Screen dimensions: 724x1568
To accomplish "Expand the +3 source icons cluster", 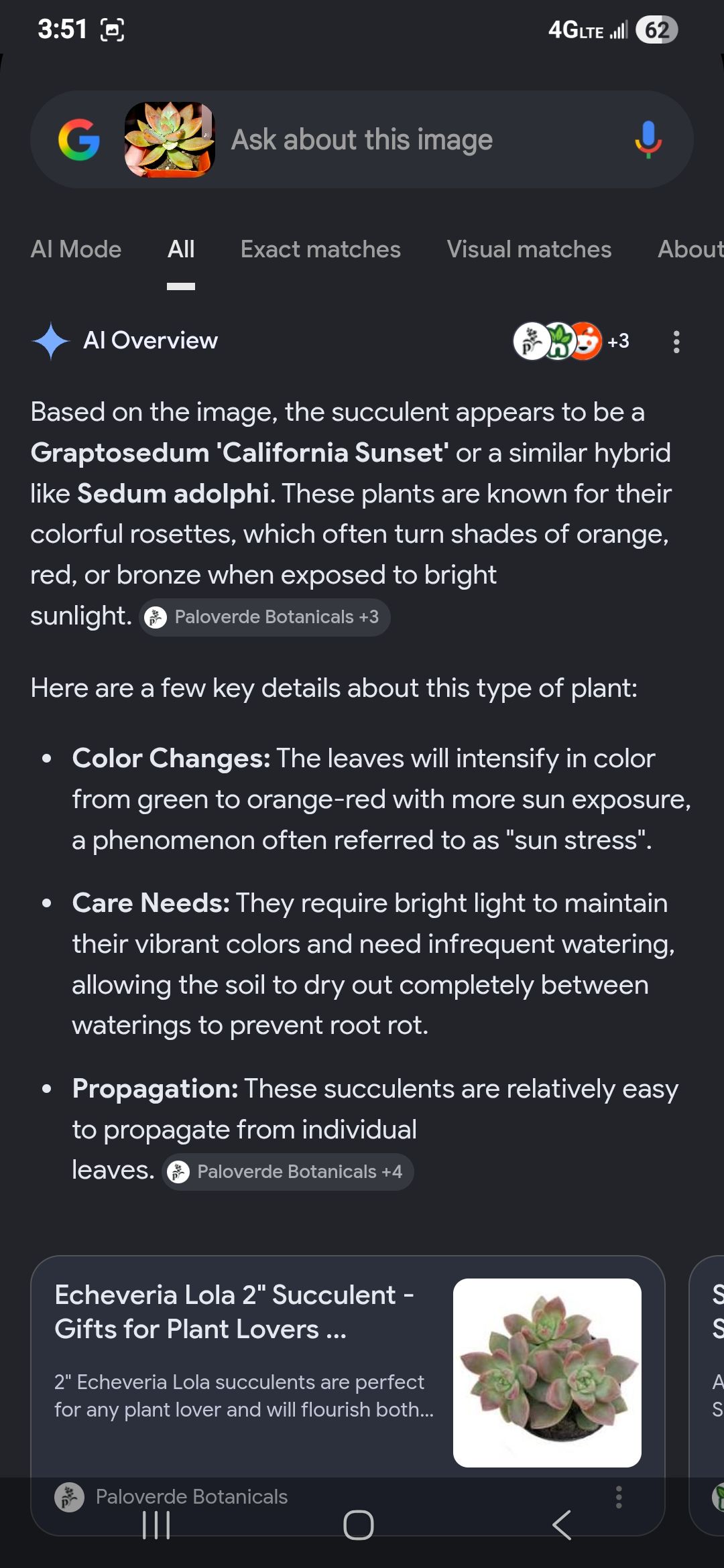I will coord(572,341).
